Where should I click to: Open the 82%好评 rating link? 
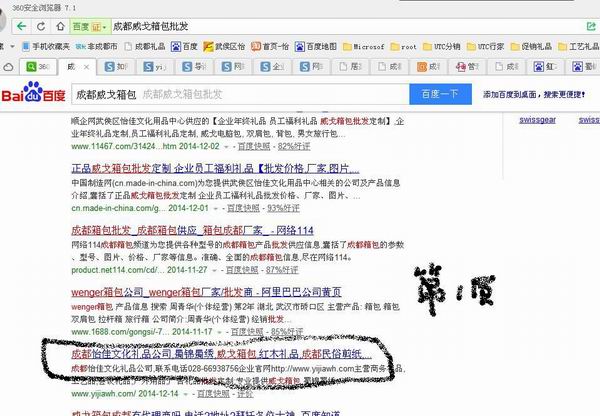click(x=294, y=146)
